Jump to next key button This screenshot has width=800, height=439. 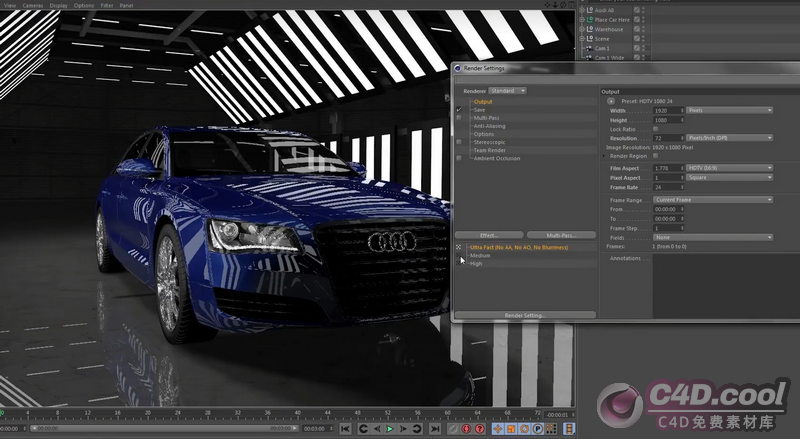[417, 429]
